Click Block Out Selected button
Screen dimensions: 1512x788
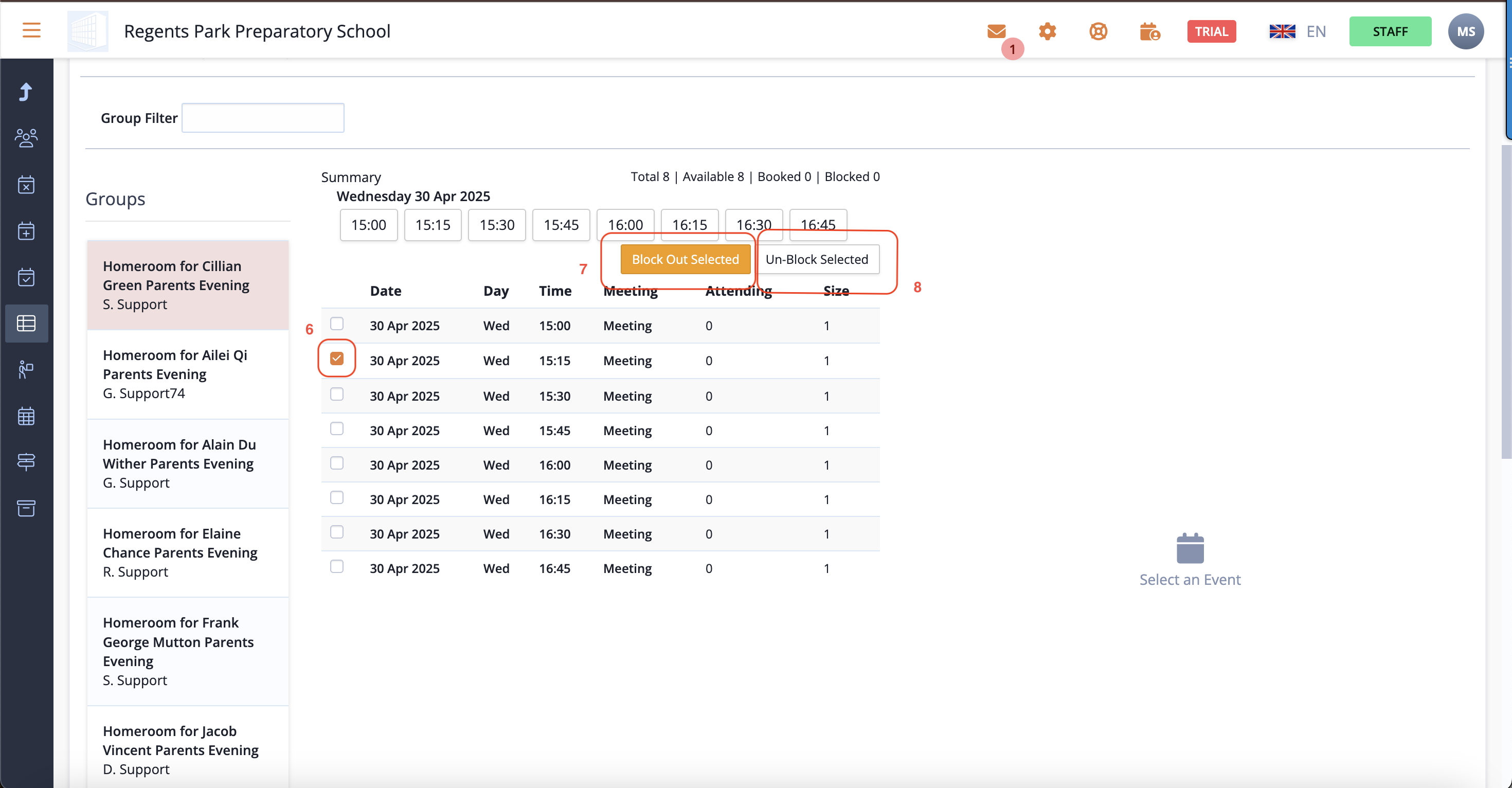[685, 260]
